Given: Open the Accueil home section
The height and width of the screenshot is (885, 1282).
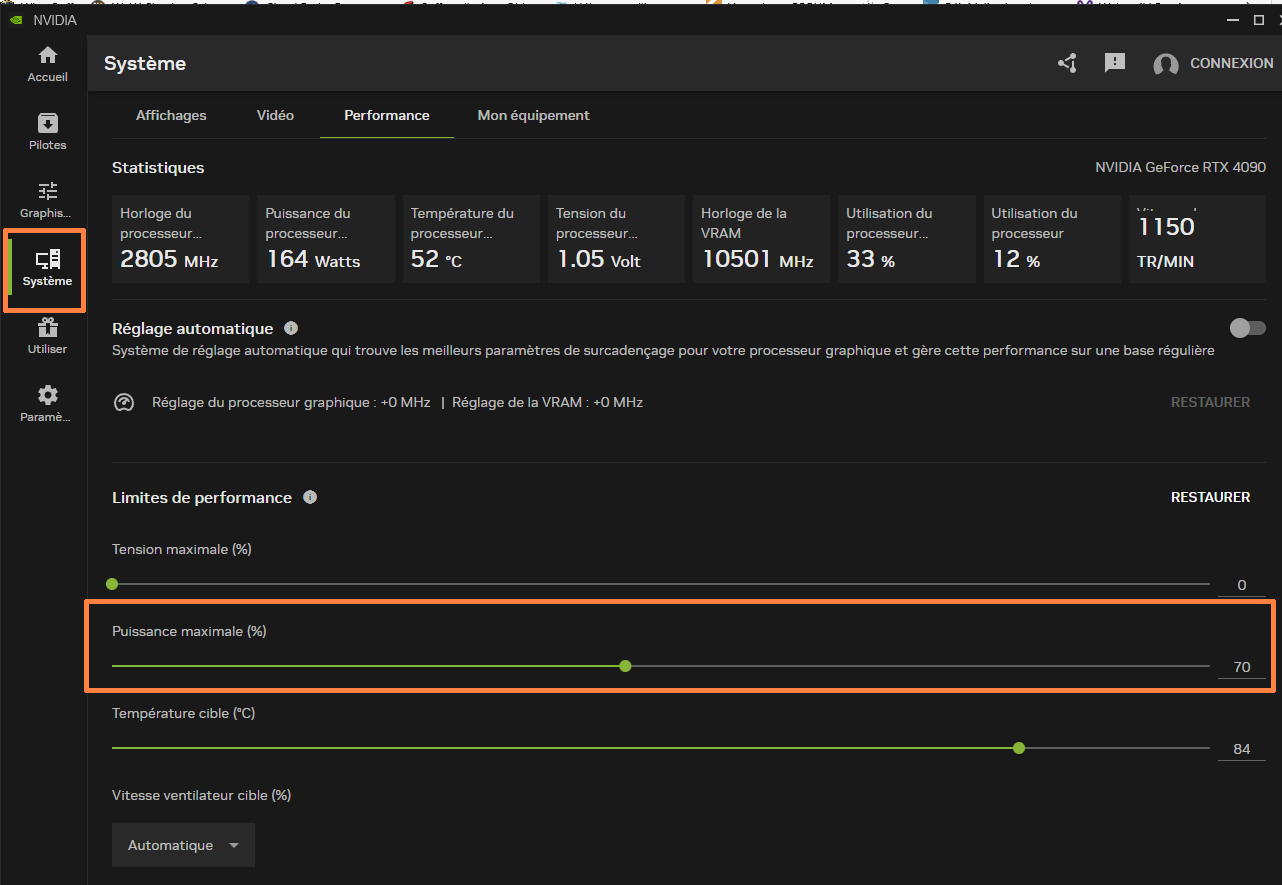Looking at the screenshot, I should pyautogui.click(x=47, y=64).
